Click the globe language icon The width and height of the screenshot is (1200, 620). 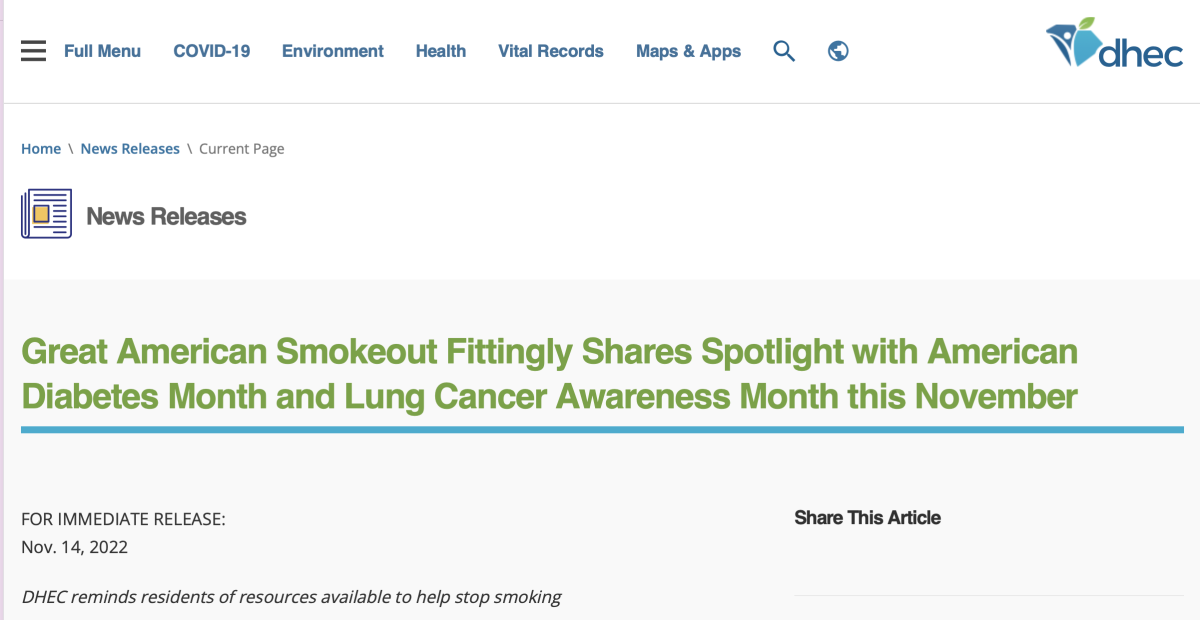click(x=839, y=51)
